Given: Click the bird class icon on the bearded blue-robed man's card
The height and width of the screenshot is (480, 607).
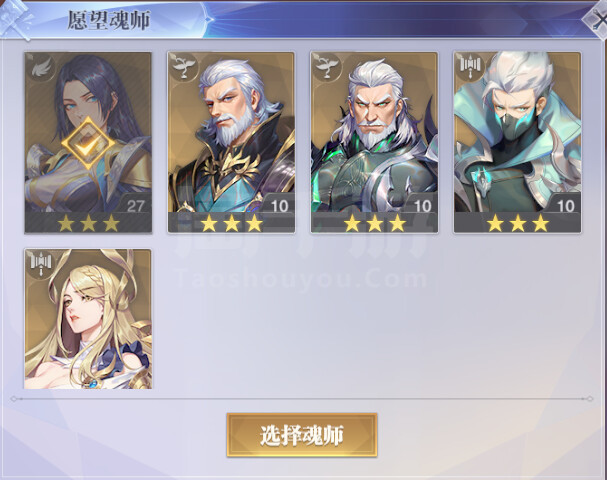Looking at the screenshot, I should pyautogui.click(x=183, y=67).
